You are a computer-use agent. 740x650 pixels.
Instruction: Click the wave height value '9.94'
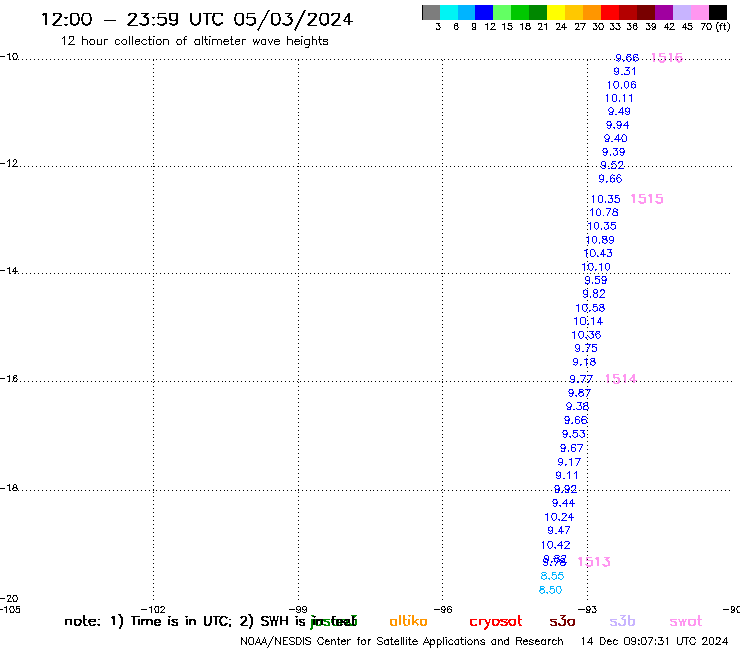618,125
